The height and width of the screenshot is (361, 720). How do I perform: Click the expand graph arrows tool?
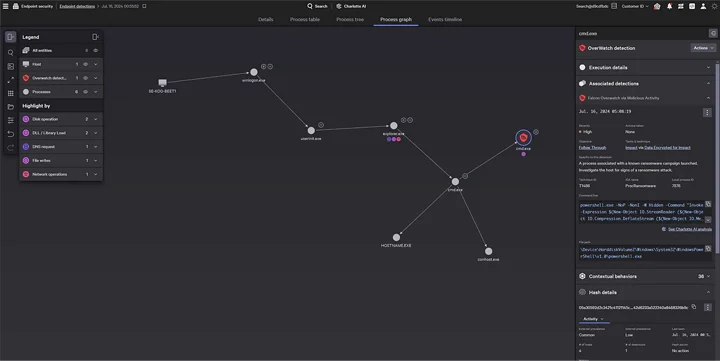point(11,80)
